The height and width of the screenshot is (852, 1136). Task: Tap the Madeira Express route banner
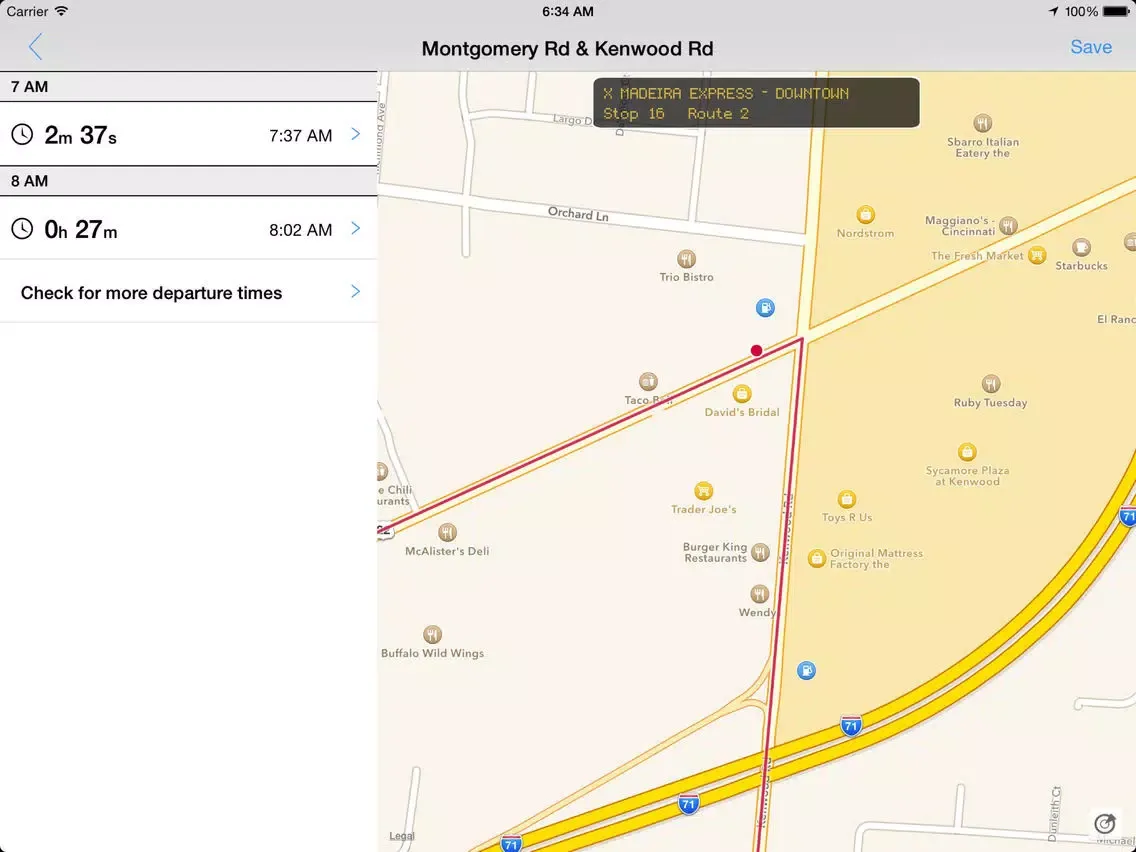coord(756,103)
